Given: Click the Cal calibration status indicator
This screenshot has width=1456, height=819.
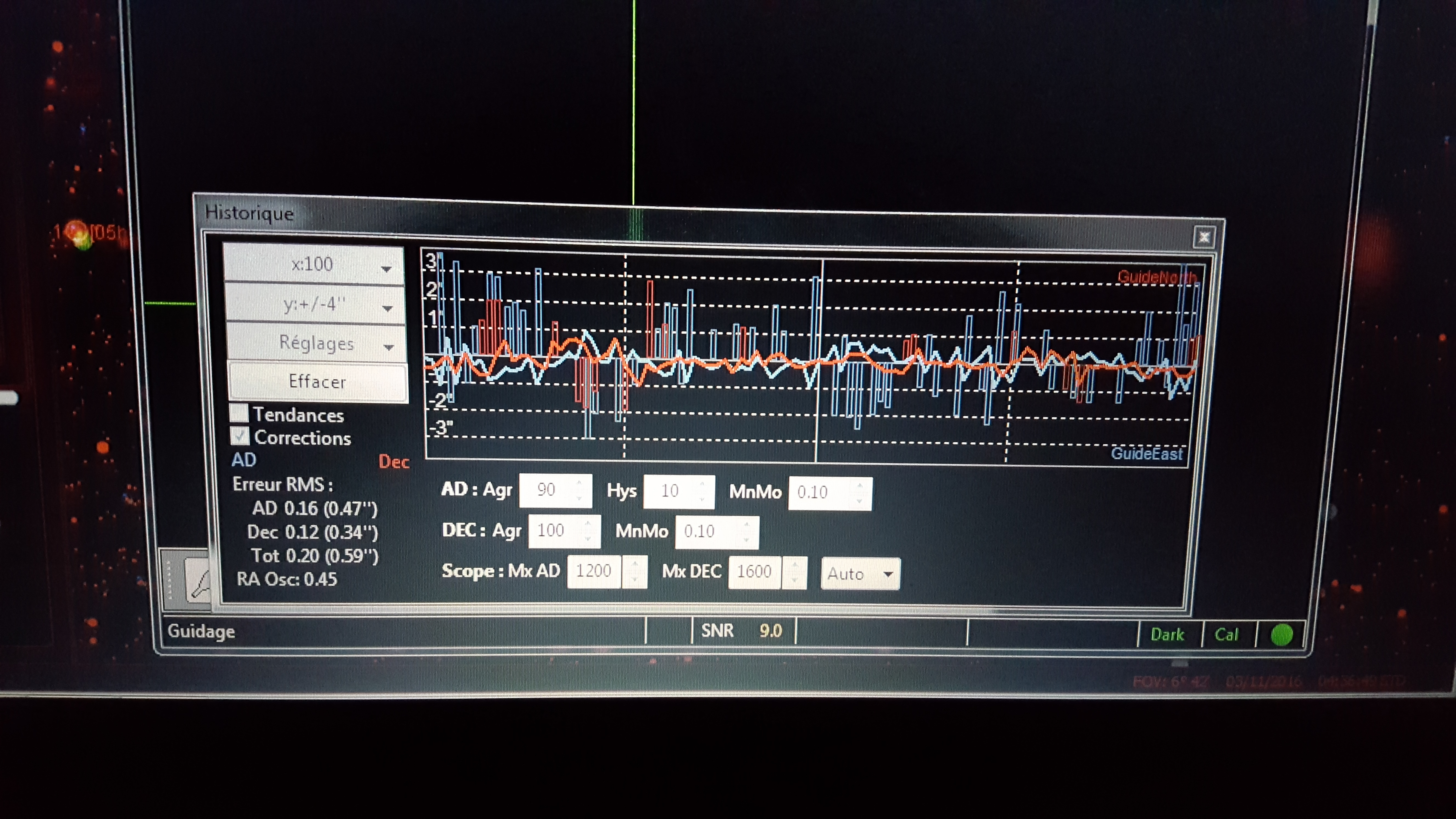Looking at the screenshot, I should pyautogui.click(x=1226, y=634).
